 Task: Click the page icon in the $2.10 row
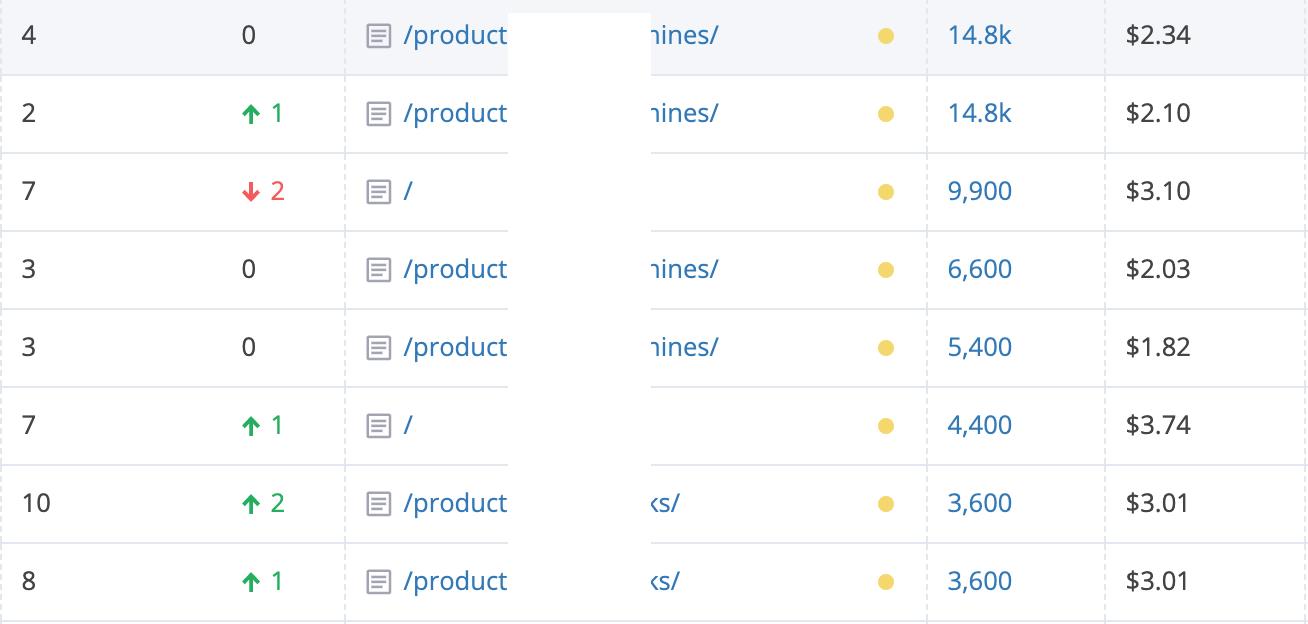click(378, 114)
